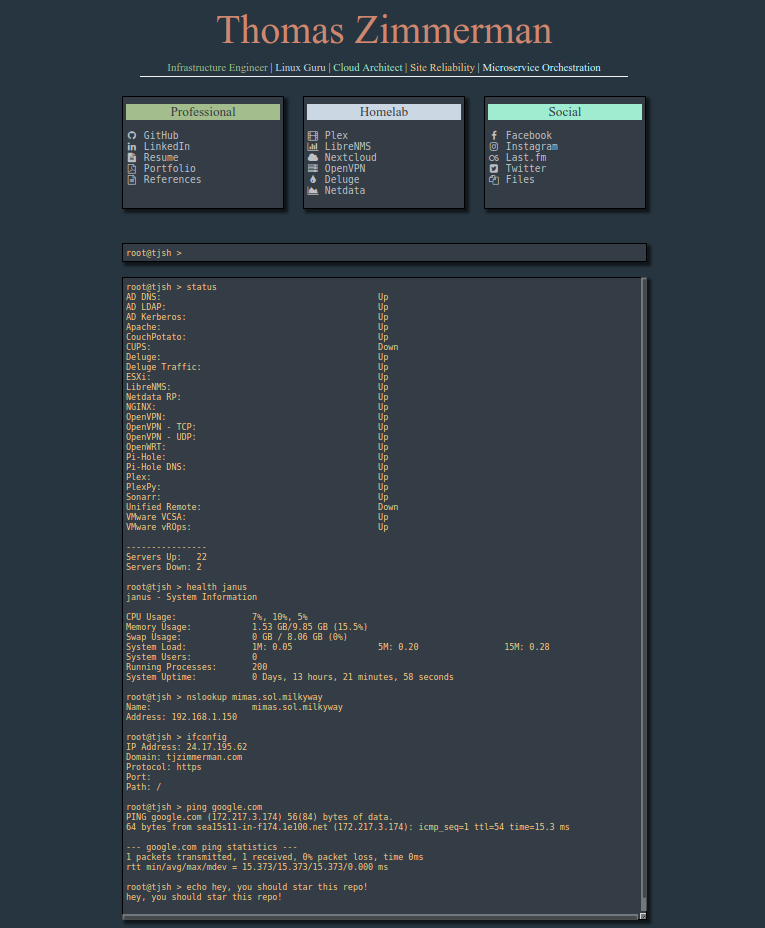
Task: Visit the Twitter link
Action: click(x=526, y=169)
